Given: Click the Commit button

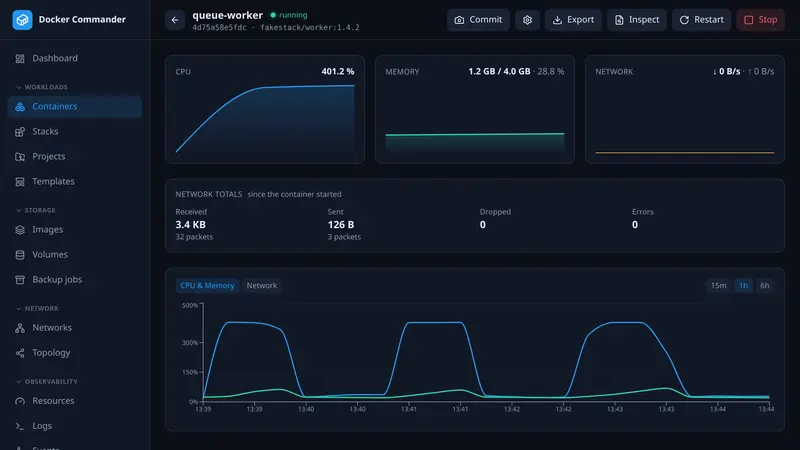Looking at the screenshot, I should (478, 20).
